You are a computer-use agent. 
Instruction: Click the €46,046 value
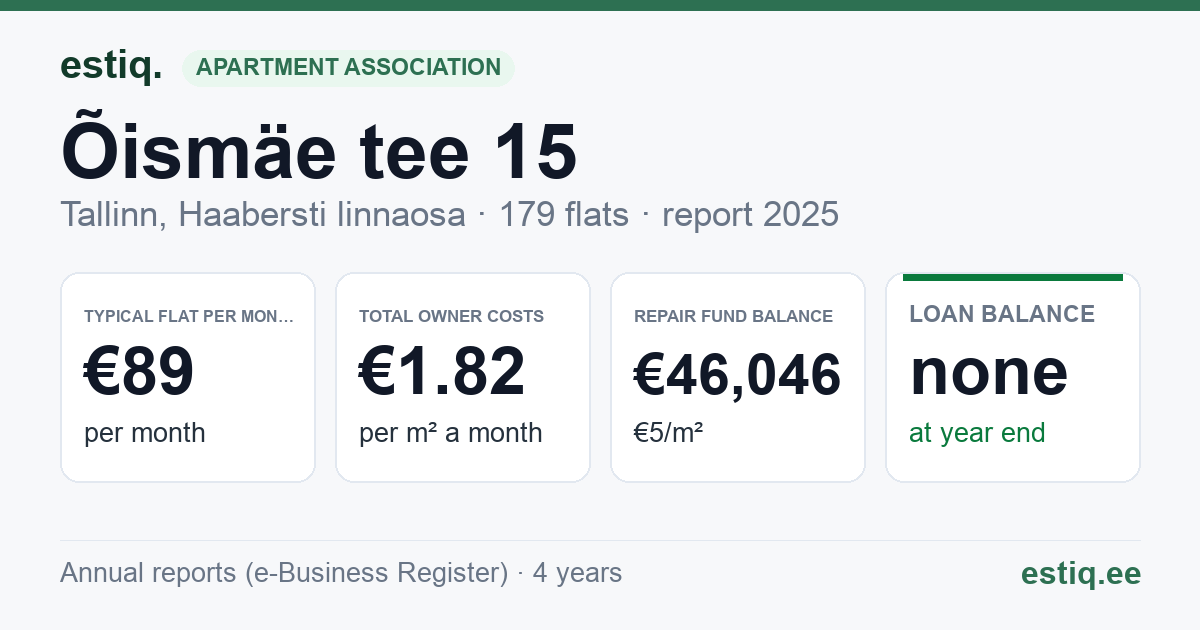tap(738, 374)
